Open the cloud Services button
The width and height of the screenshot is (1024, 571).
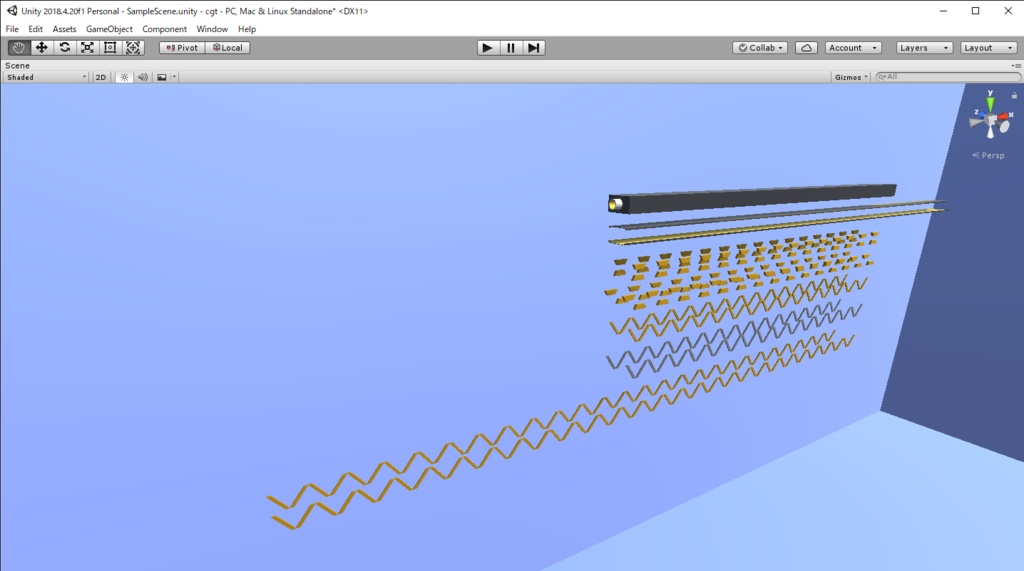[807, 48]
